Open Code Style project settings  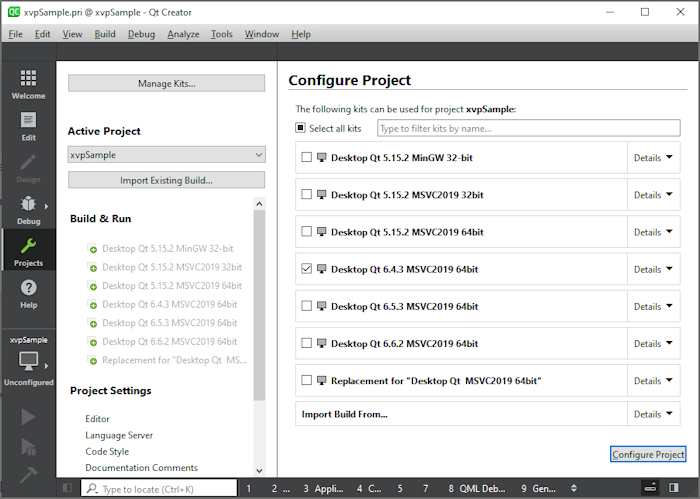[x=107, y=452]
